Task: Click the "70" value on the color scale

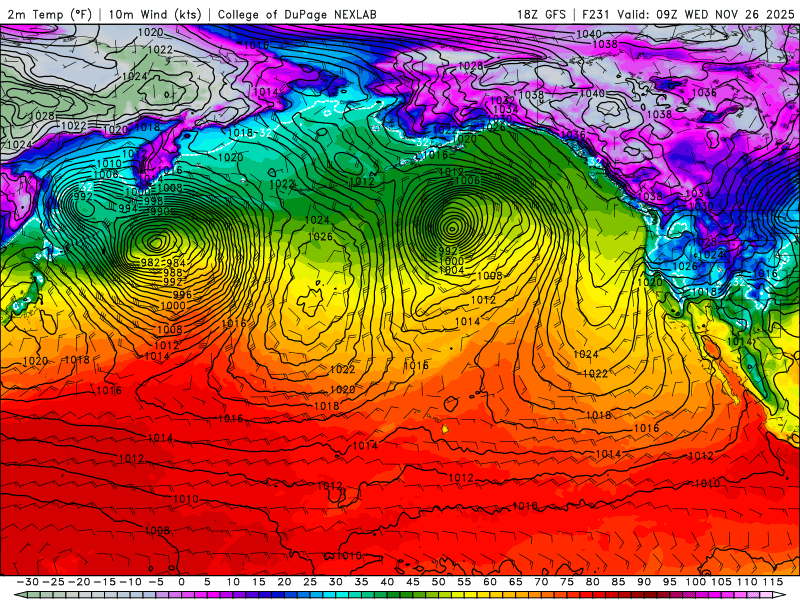Action: (541, 582)
